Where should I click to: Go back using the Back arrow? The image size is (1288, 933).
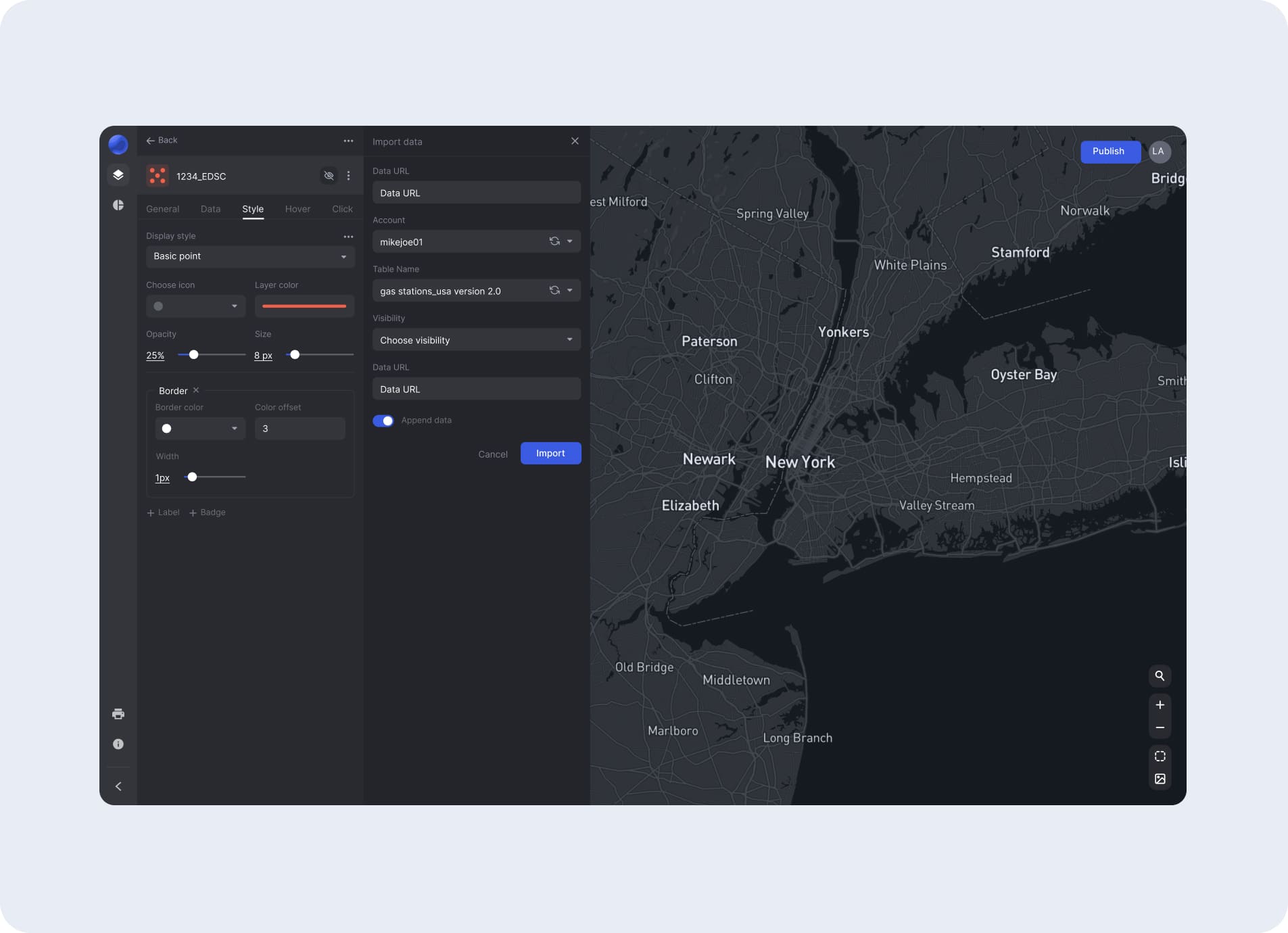tap(162, 141)
